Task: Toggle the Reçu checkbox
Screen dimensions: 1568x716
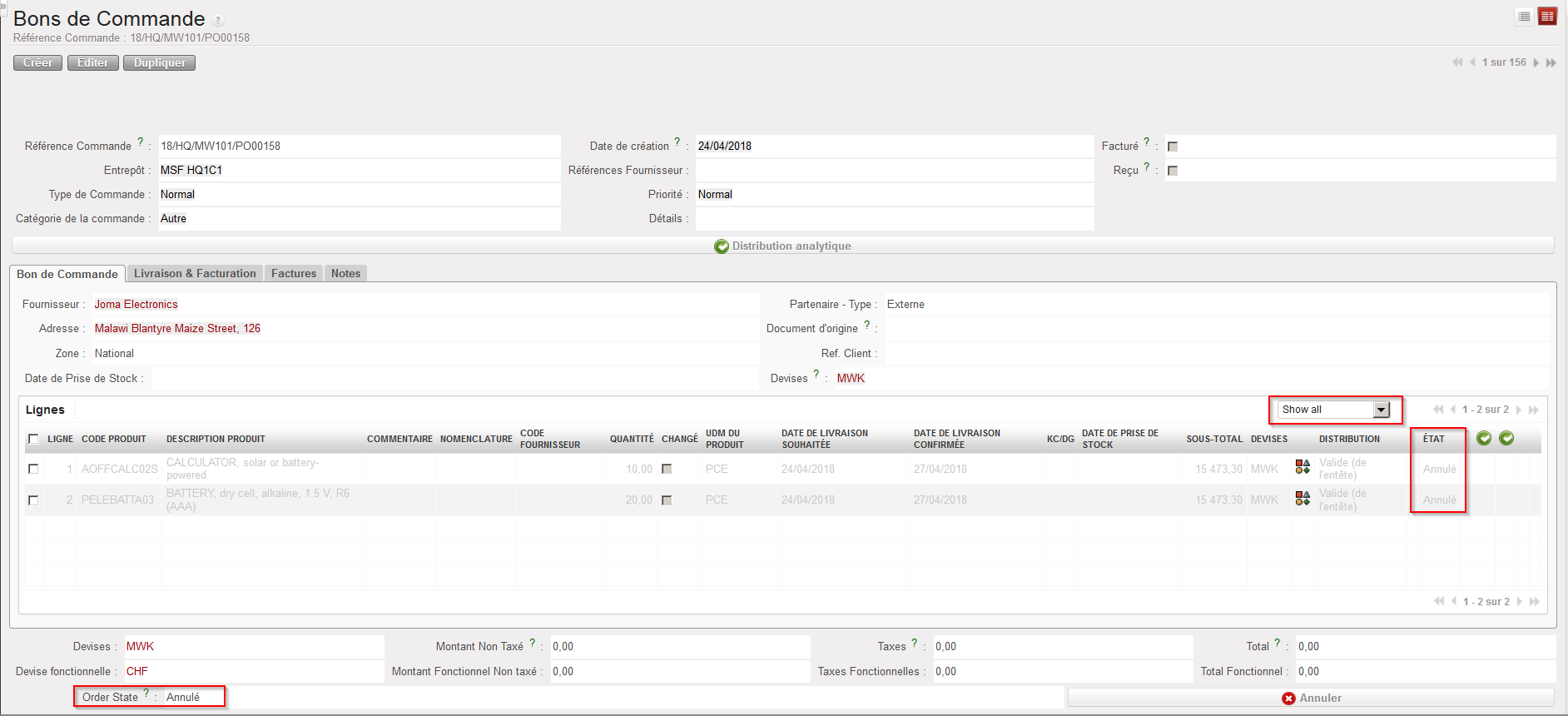Action: tap(1173, 171)
